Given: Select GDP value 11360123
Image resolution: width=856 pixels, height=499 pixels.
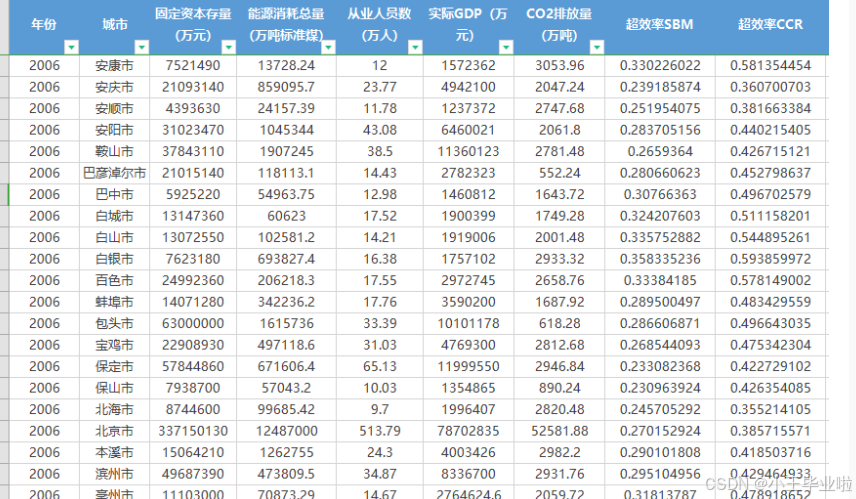Looking at the screenshot, I should tap(468, 151).
